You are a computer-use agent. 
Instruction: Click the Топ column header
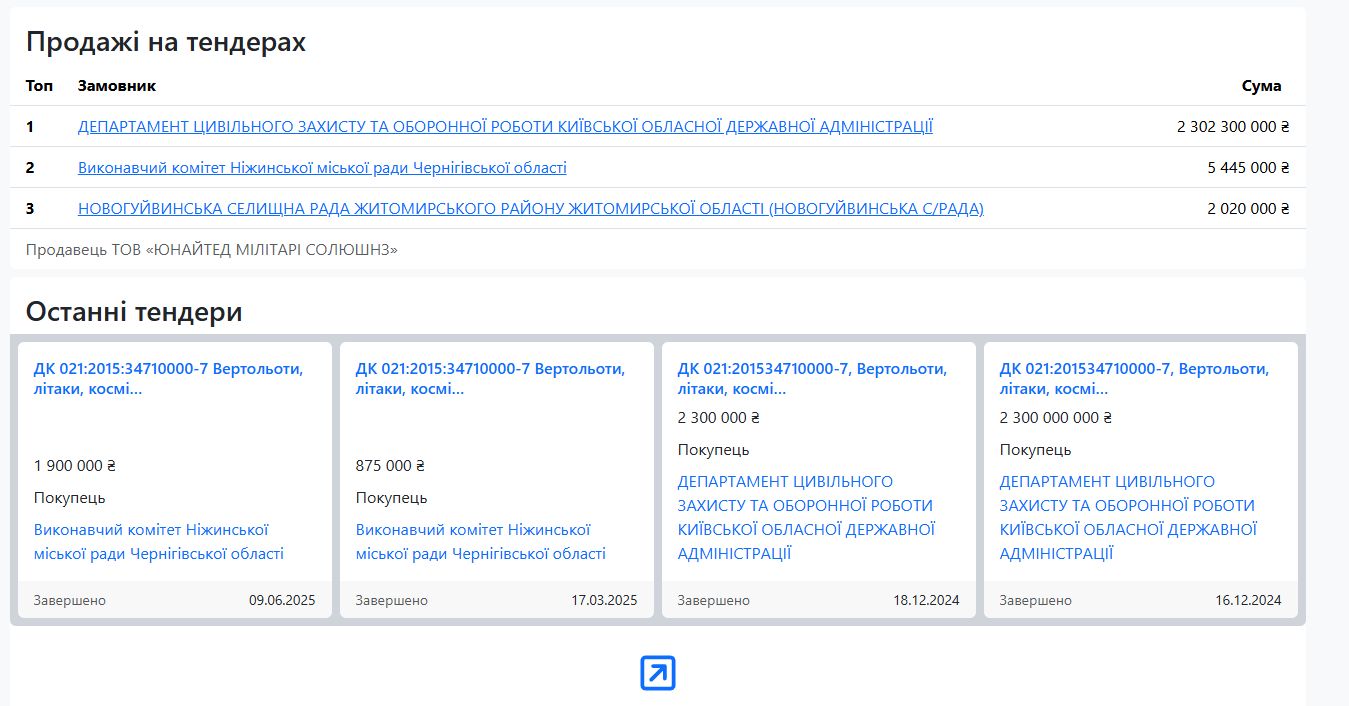point(39,86)
